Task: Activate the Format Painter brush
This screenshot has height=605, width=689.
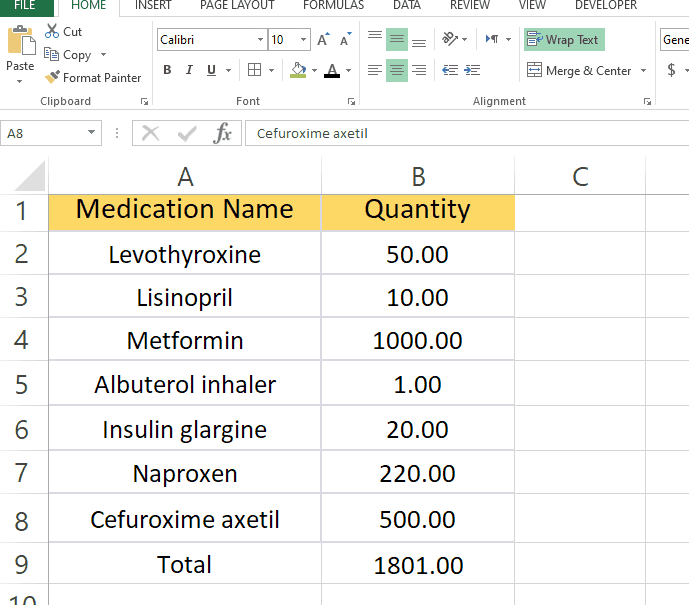Action: point(52,77)
